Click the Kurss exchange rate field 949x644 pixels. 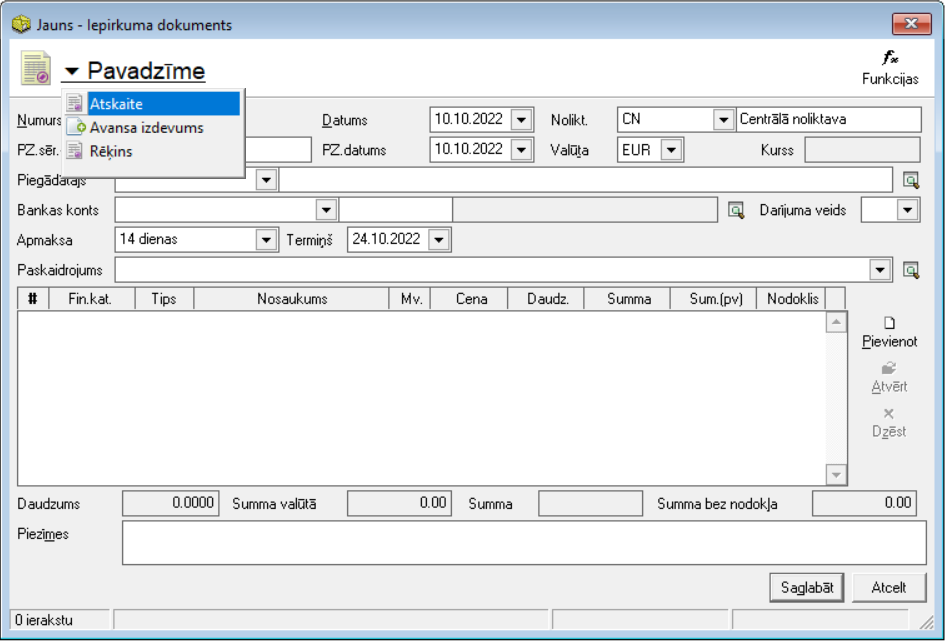pyautogui.click(x=862, y=150)
